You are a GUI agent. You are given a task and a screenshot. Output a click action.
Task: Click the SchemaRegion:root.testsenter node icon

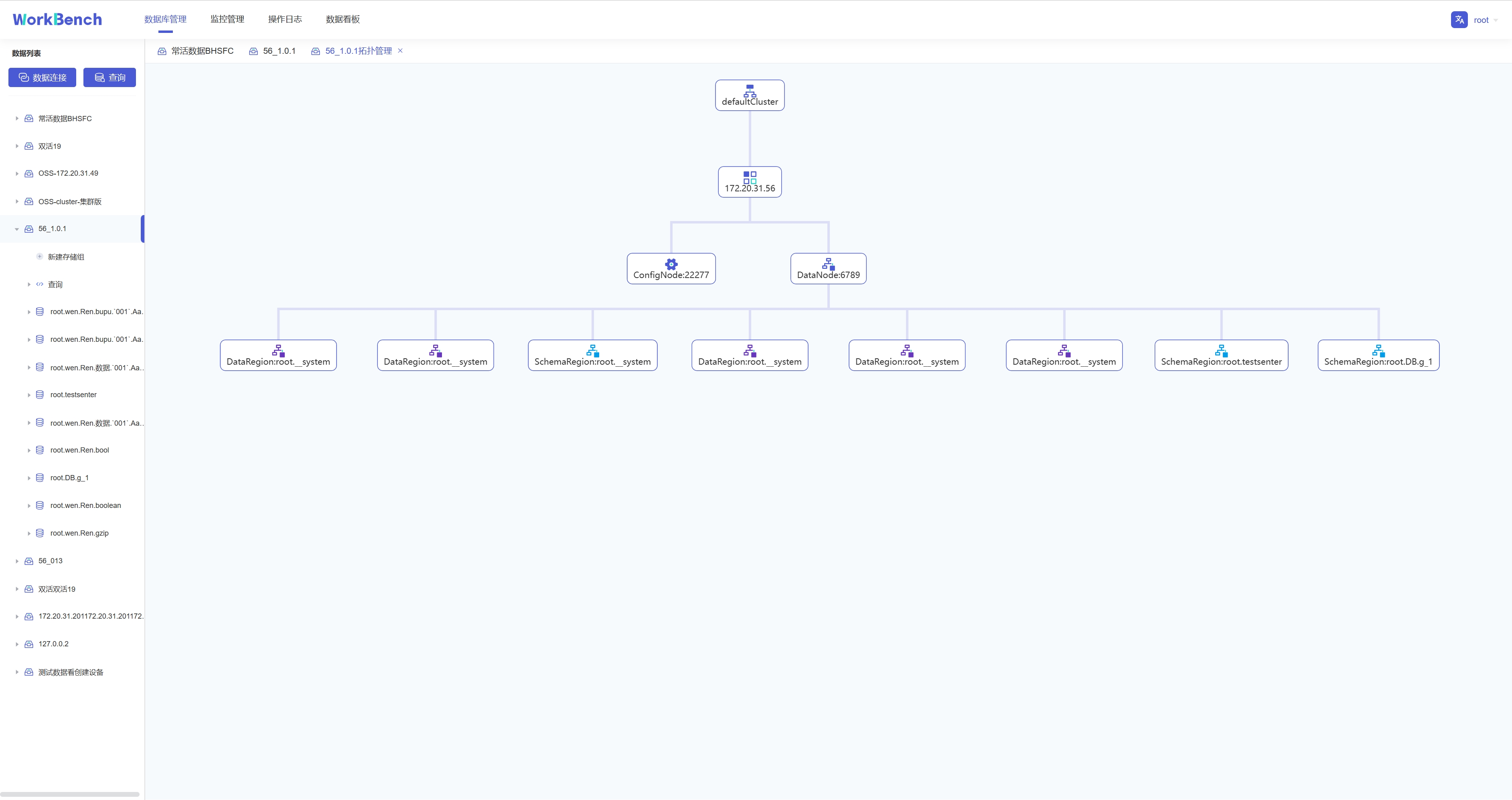coord(1221,351)
